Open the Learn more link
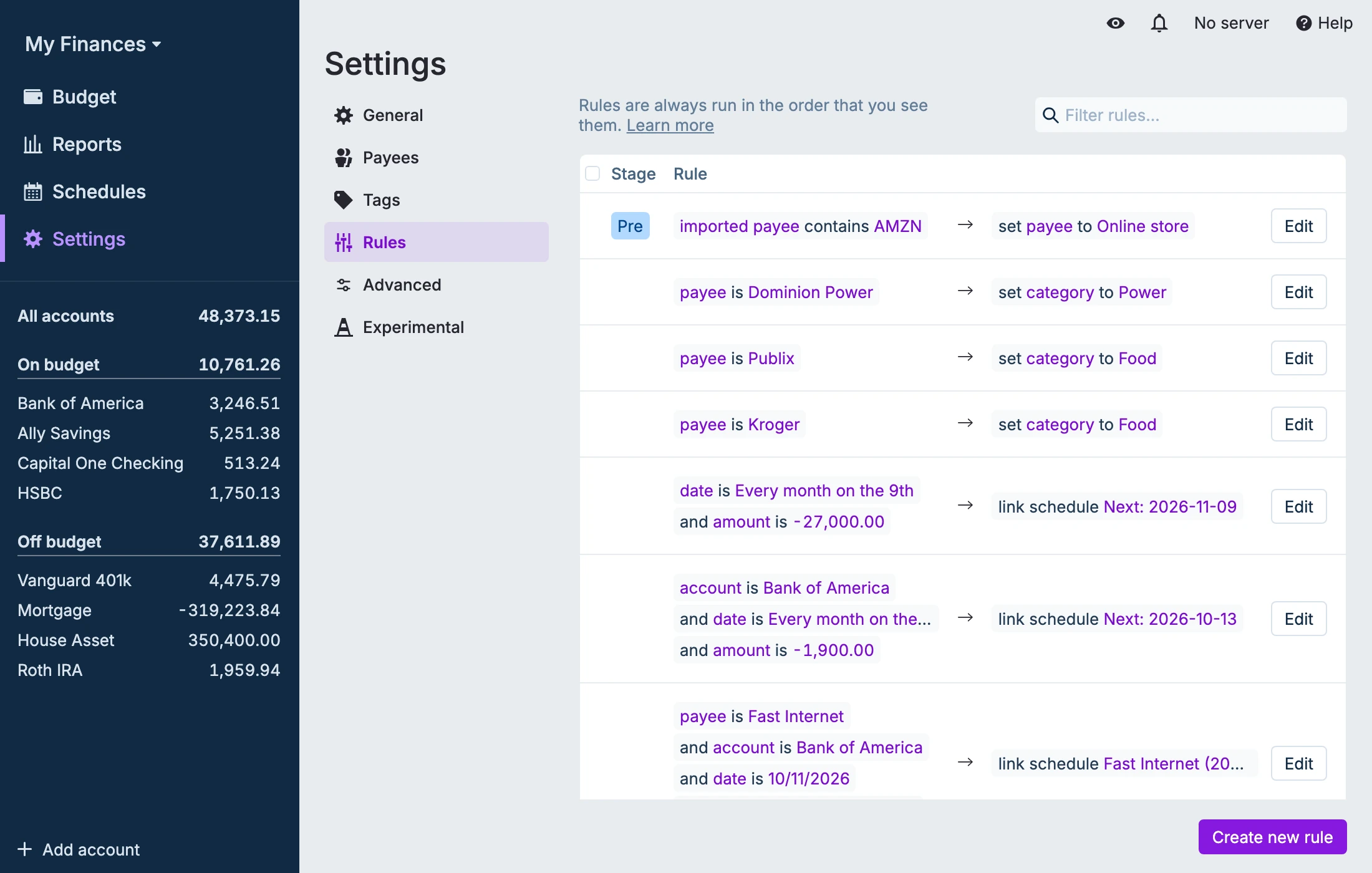Screen dimensions: 1372x873 pos(670,125)
